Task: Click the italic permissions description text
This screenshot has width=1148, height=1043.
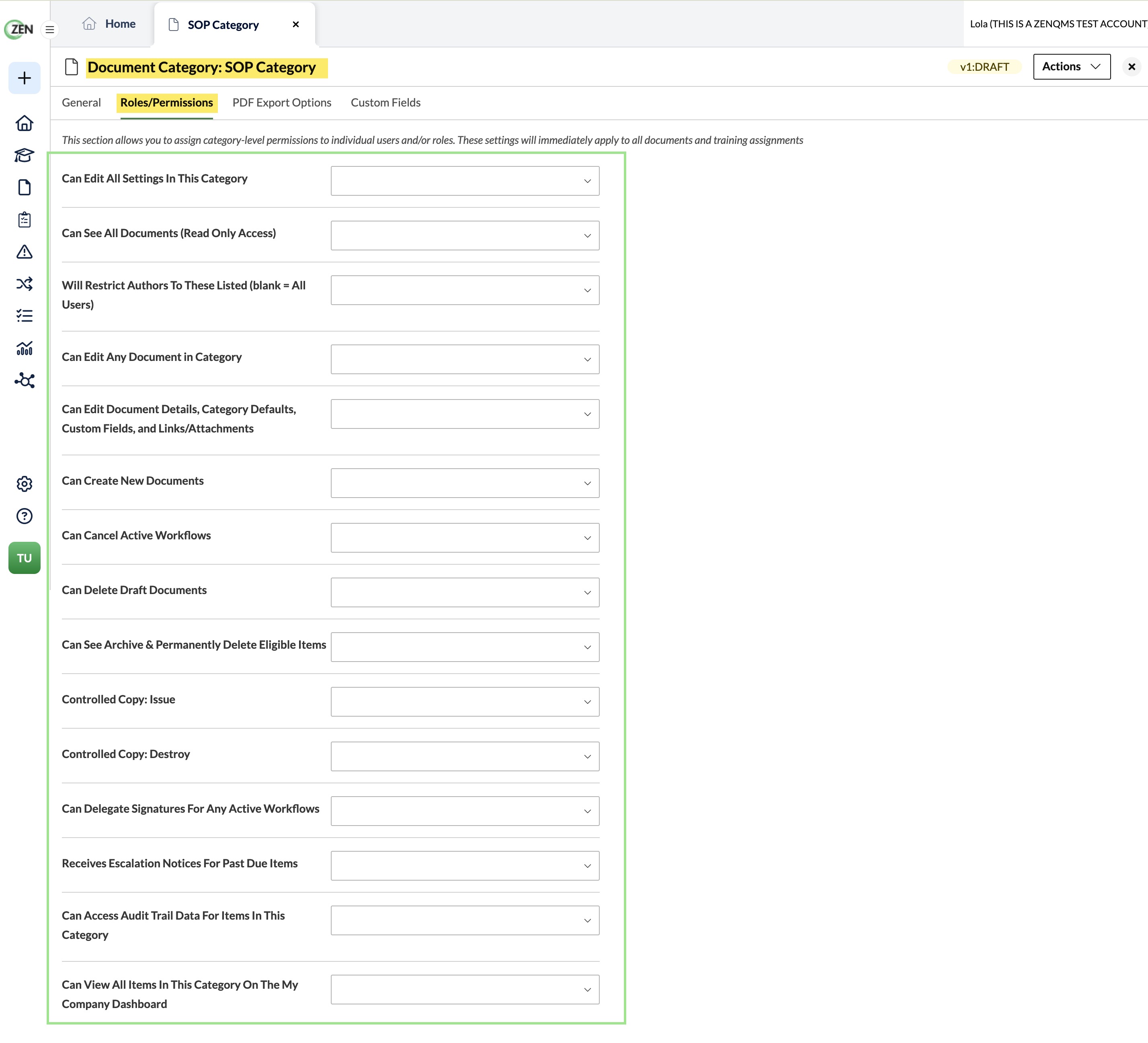Action: (432, 140)
